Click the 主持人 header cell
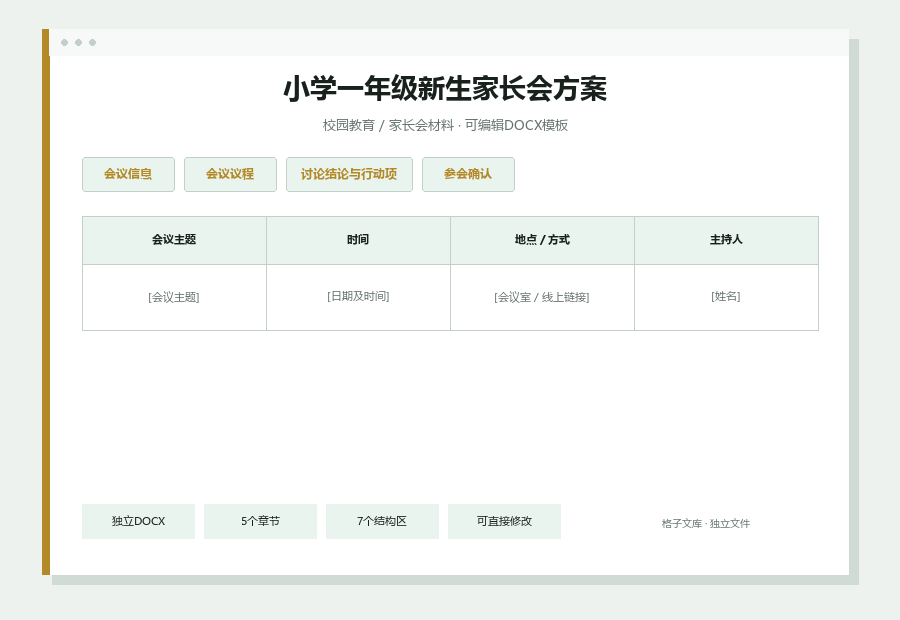The width and height of the screenshot is (900, 620). coord(726,240)
